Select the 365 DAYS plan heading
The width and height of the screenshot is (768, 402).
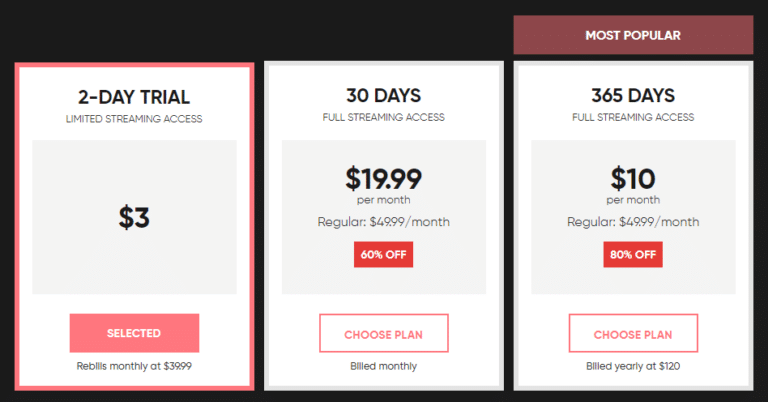(x=633, y=97)
